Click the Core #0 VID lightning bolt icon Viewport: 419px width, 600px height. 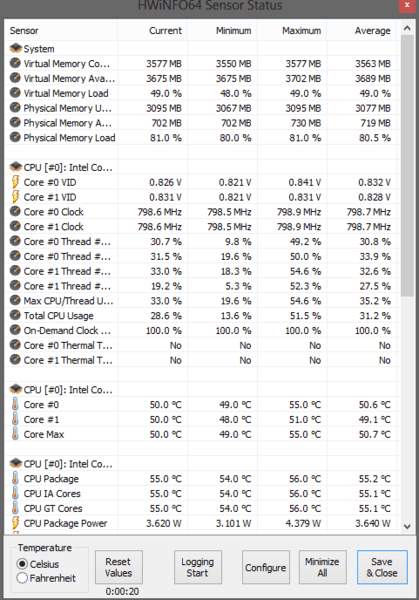15,182
